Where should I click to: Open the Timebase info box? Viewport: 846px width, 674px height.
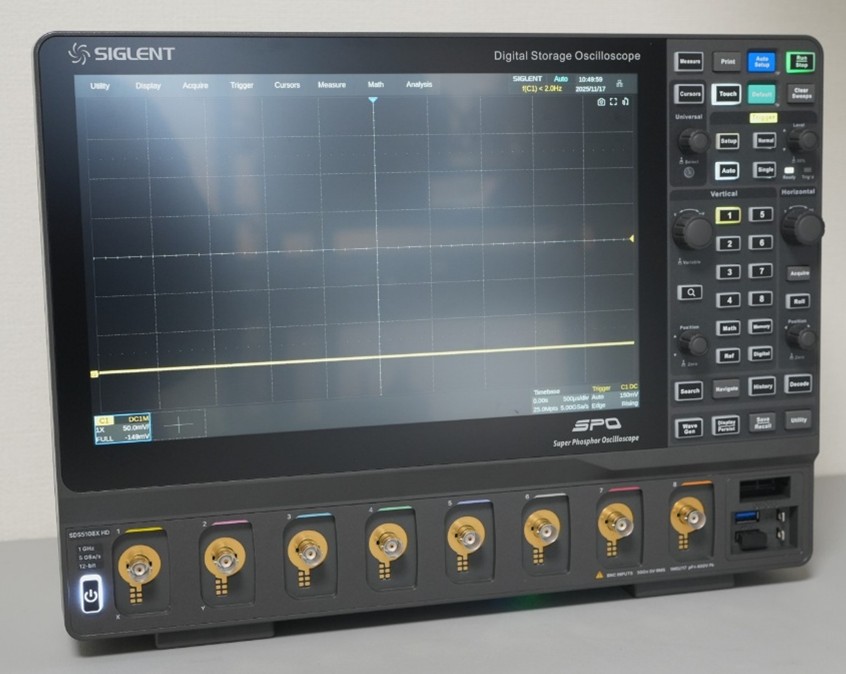(x=560, y=396)
